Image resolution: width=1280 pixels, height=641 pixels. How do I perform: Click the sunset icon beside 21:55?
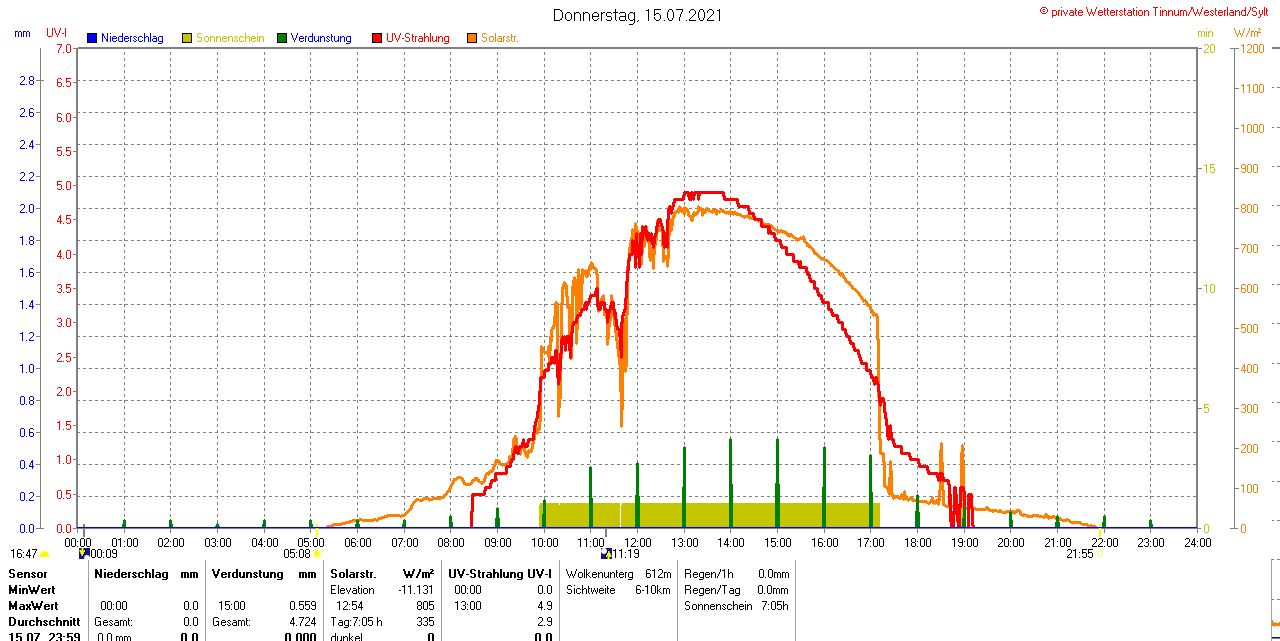click(x=1100, y=554)
